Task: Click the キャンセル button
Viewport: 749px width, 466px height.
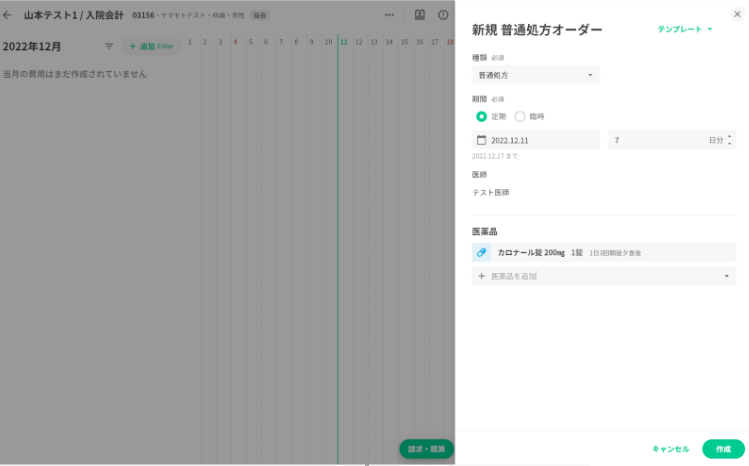Action: [x=671, y=449]
